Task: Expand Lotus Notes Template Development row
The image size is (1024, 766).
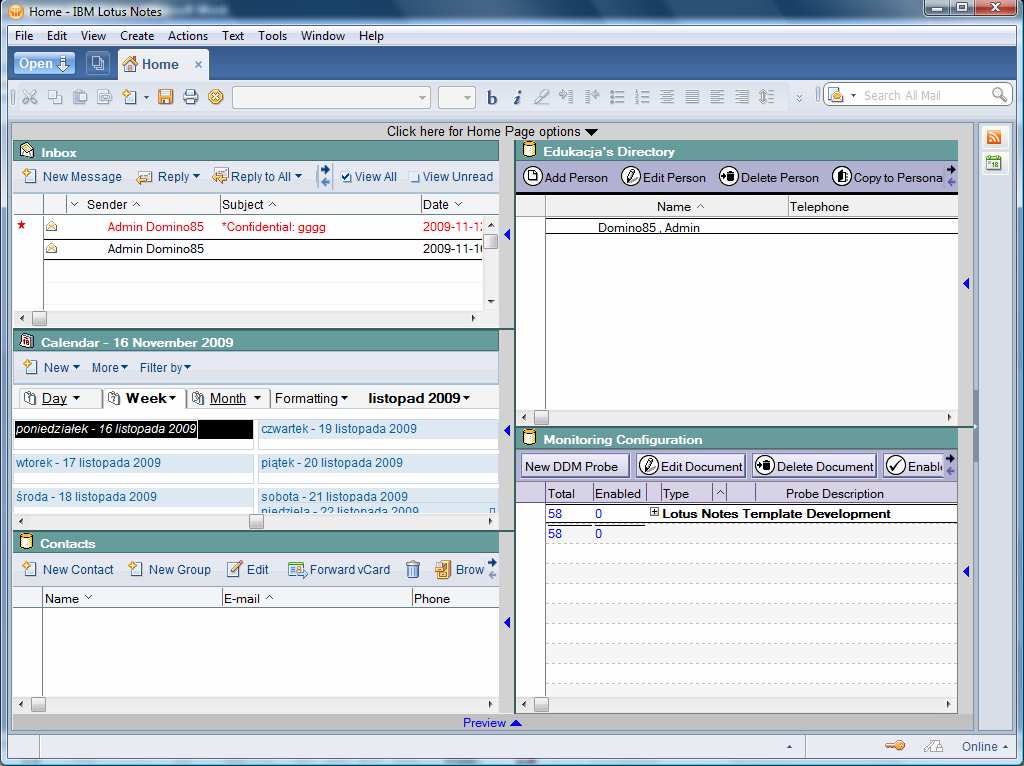Action: 654,513
